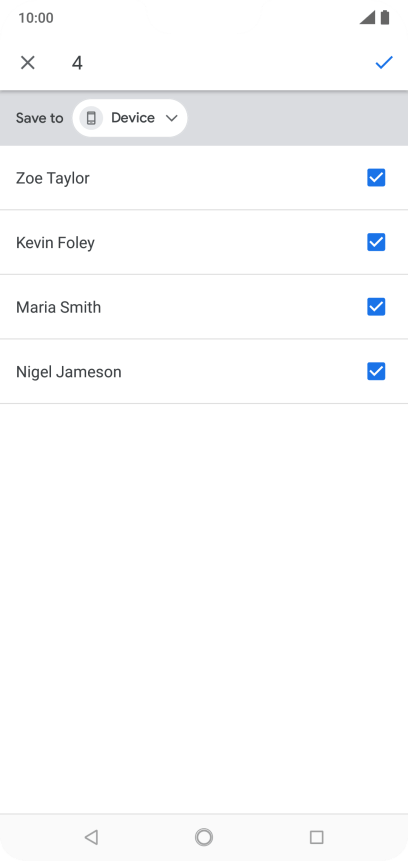Uncheck the Zoe Taylor checkbox

click(376, 178)
